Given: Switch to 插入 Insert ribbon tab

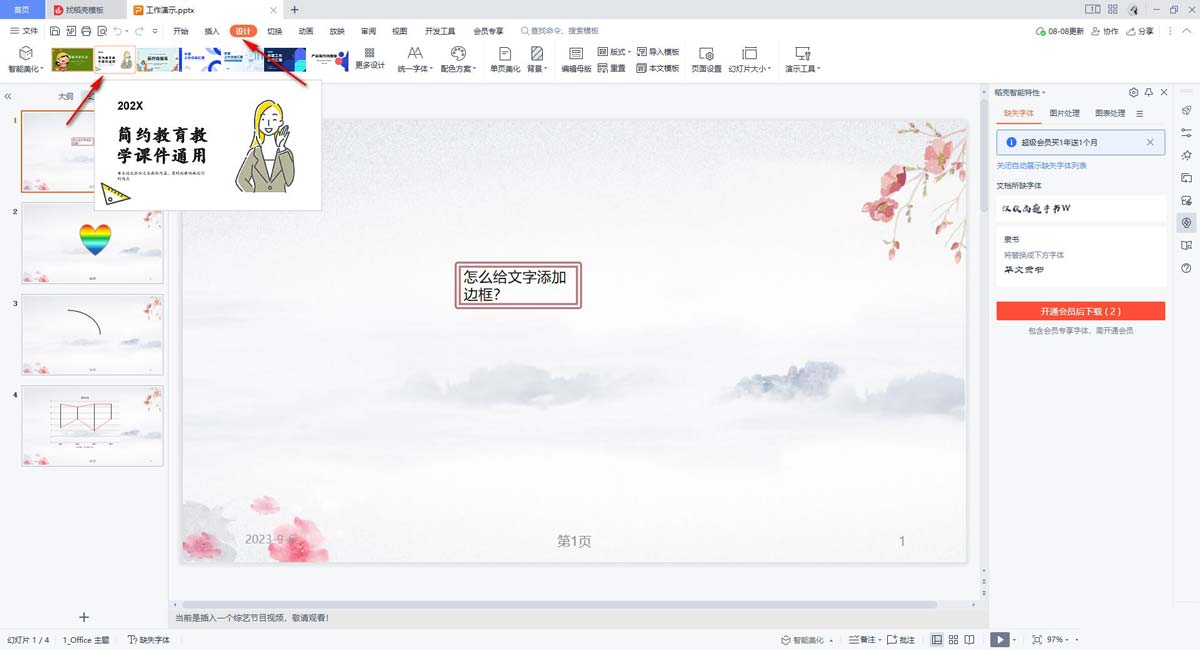Looking at the screenshot, I should [x=212, y=31].
